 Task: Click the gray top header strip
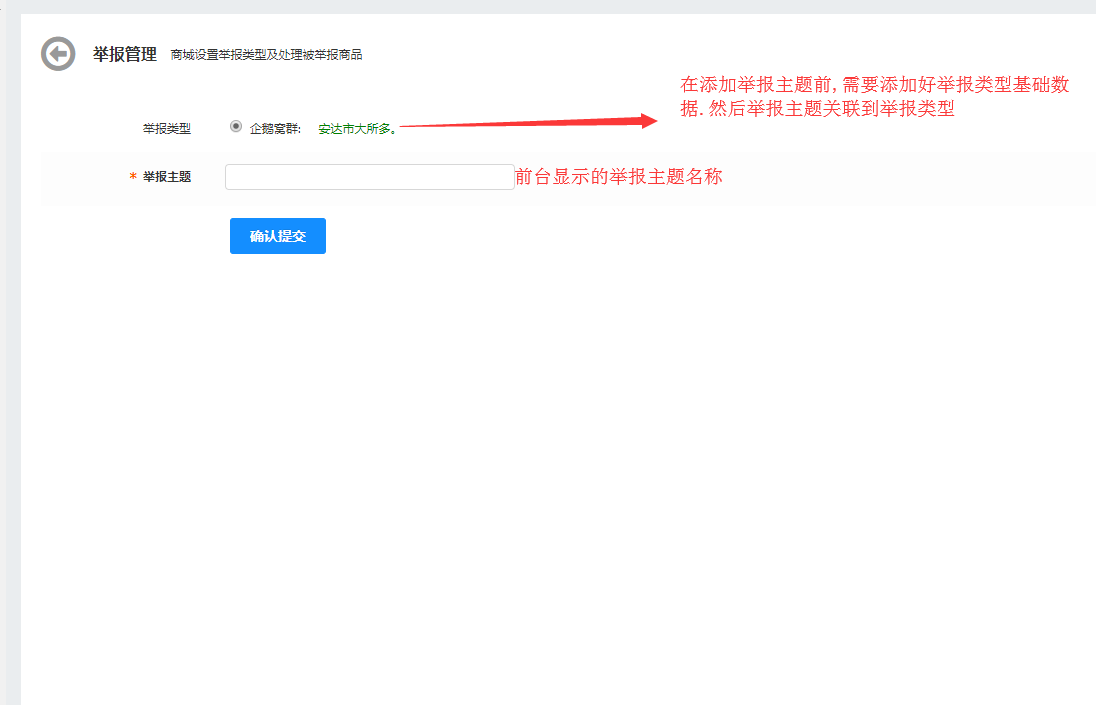coord(548,6)
